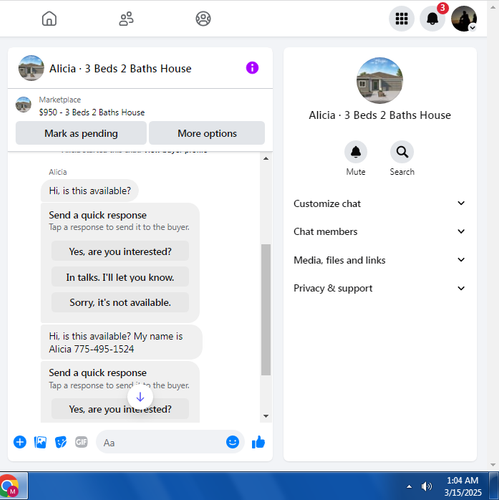
Task: Click the Chrome icon in the taskbar
Action: click(9, 486)
